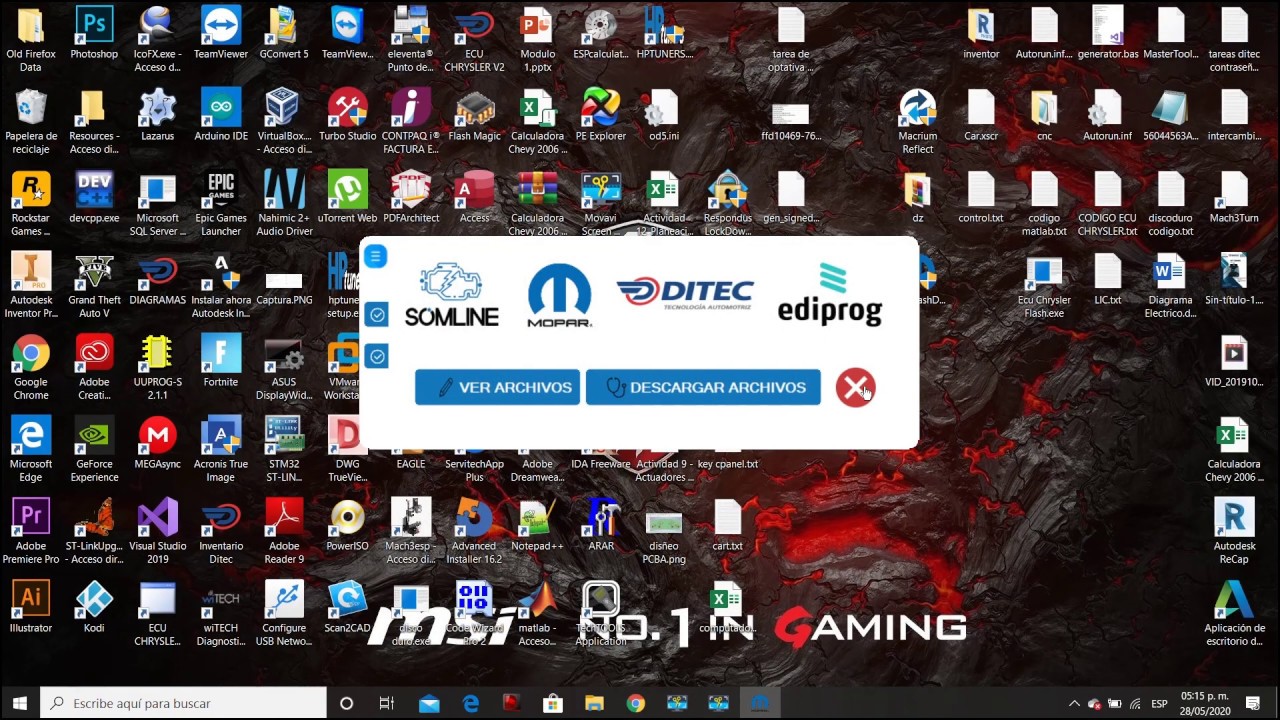Select the MOPAR logo
The image size is (1280, 720).
coord(560,296)
